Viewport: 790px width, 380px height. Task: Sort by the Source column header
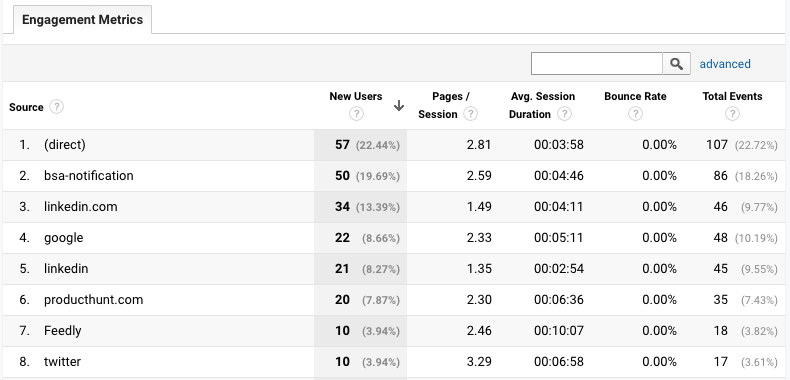click(26, 107)
